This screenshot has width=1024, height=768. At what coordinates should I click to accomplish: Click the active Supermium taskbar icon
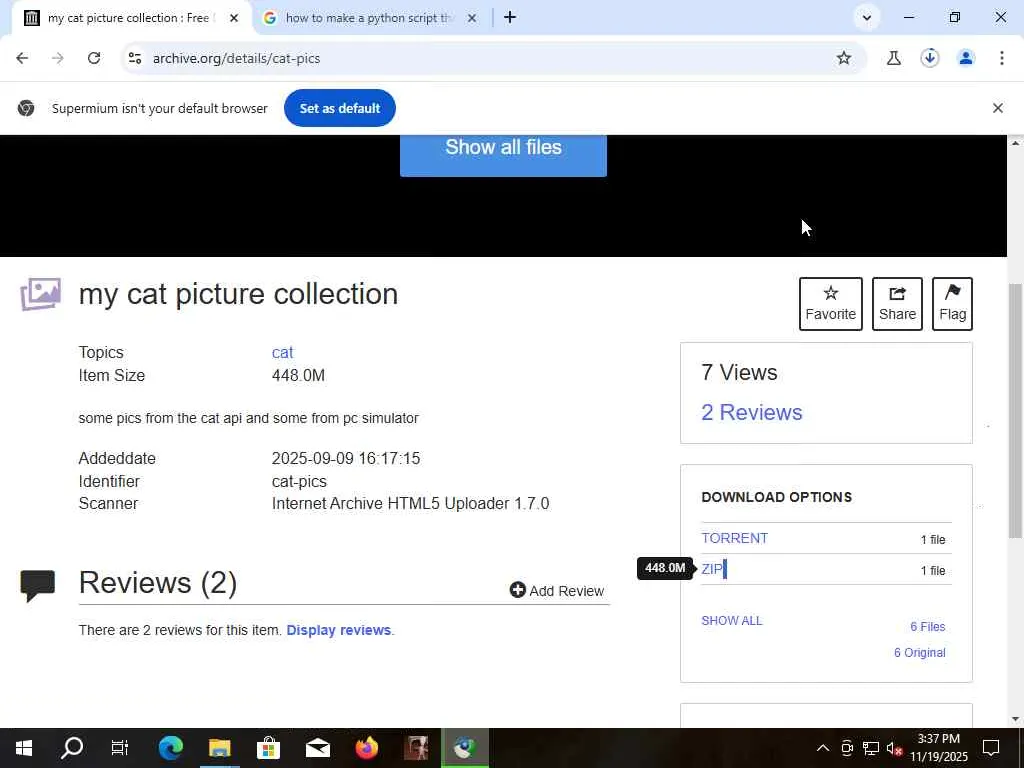[x=464, y=748]
